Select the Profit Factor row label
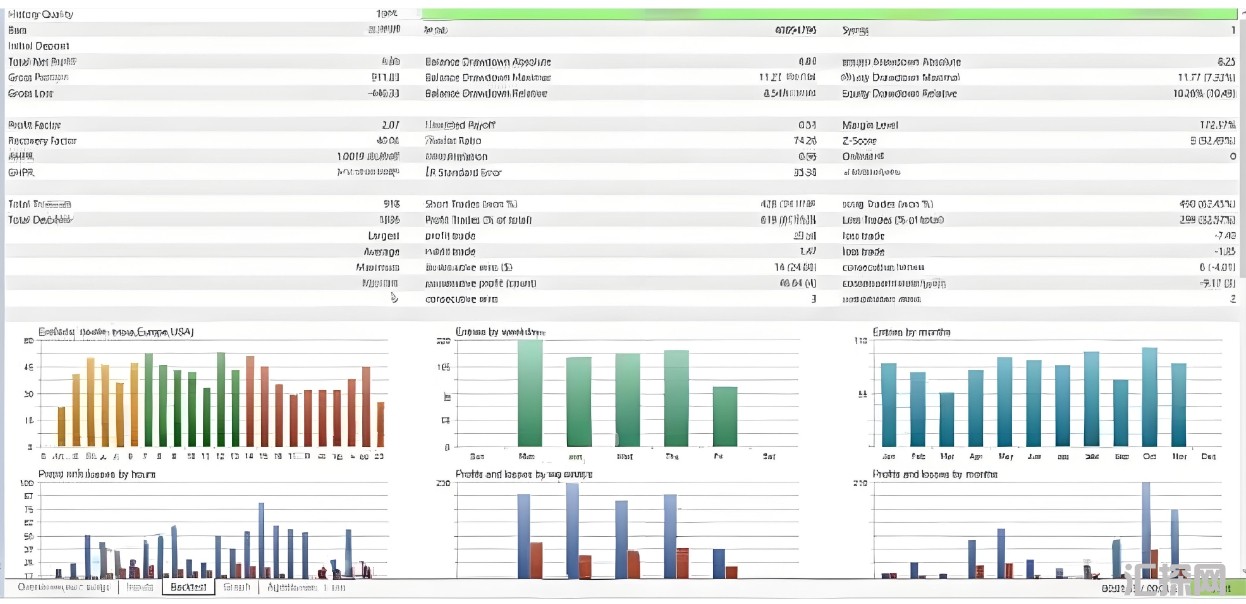 35,125
